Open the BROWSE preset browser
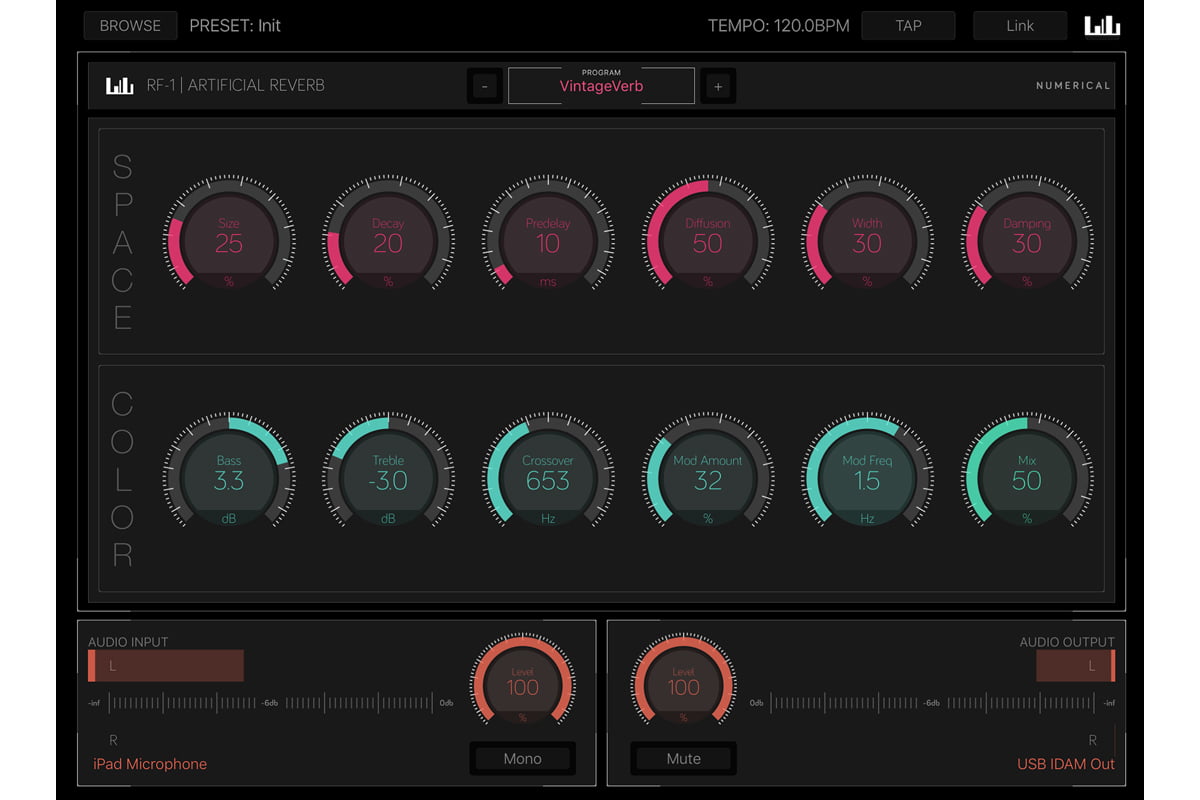The height and width of the screenshot is (800, 1200). coord(130,26)
